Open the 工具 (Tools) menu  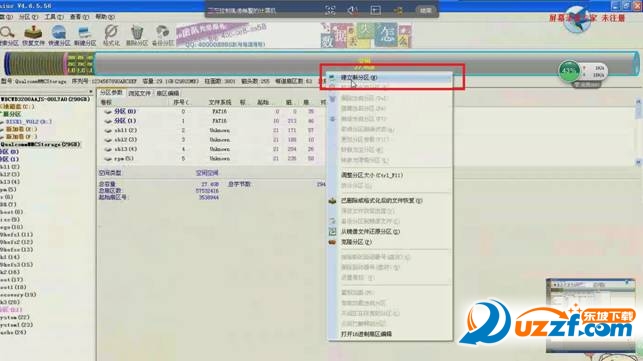coord(54,17)
